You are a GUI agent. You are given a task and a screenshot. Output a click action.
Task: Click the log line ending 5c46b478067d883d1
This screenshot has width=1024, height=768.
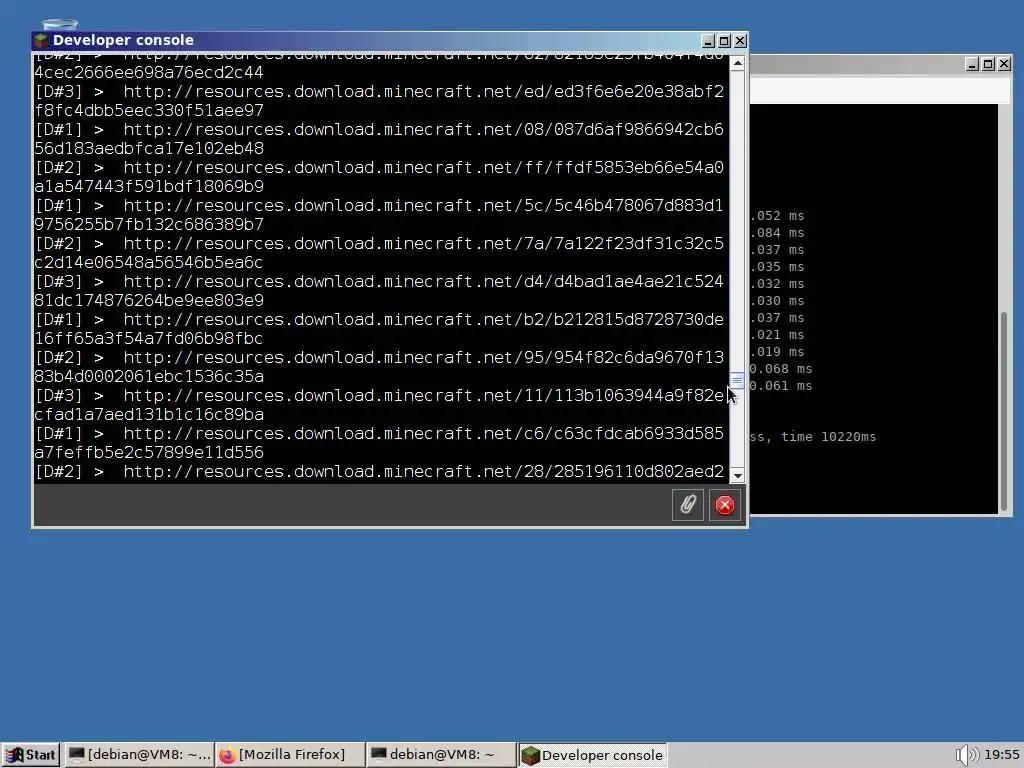pyautogui.click(x=379, y=206)
